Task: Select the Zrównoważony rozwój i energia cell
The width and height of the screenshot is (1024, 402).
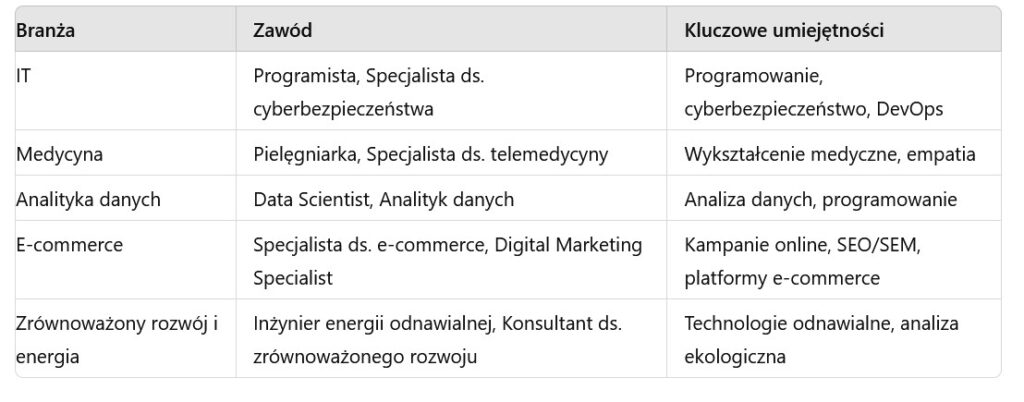Action: pos(118,339)
